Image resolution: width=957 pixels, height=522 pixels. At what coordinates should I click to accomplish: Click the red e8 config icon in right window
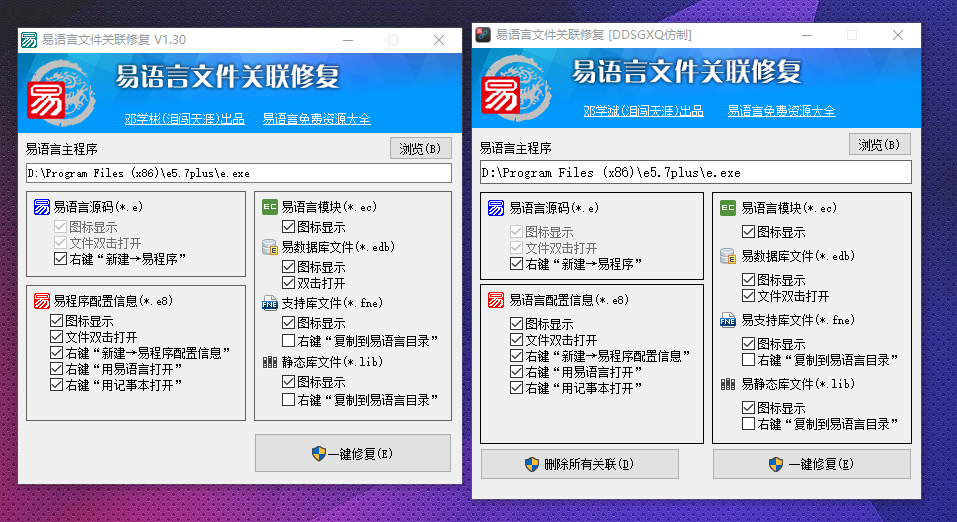[496, 300]
